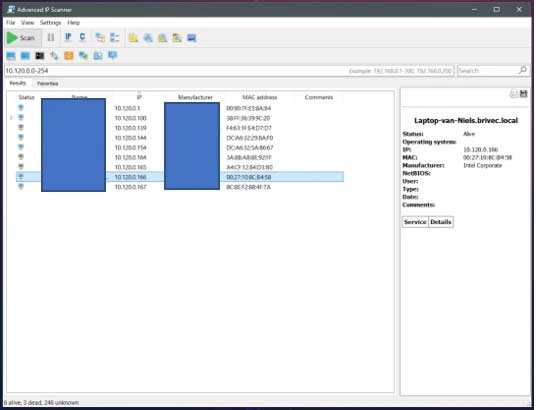Viewport: 536px width, 410px height.
Task: Open the Details tab in details panel
Action: (x=441, y=222)
